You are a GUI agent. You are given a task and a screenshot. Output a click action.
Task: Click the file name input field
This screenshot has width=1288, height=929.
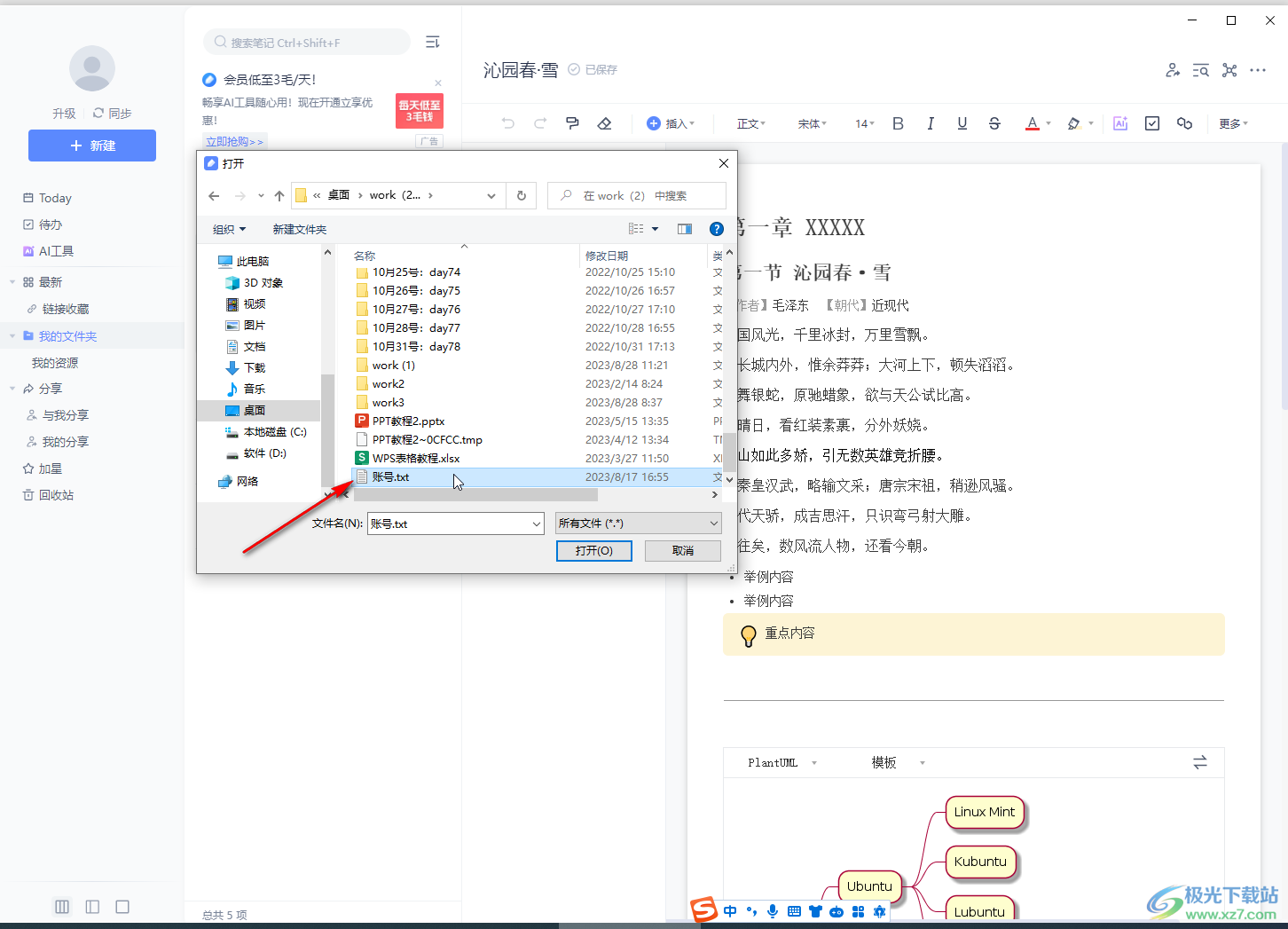(x=449, y=524)
